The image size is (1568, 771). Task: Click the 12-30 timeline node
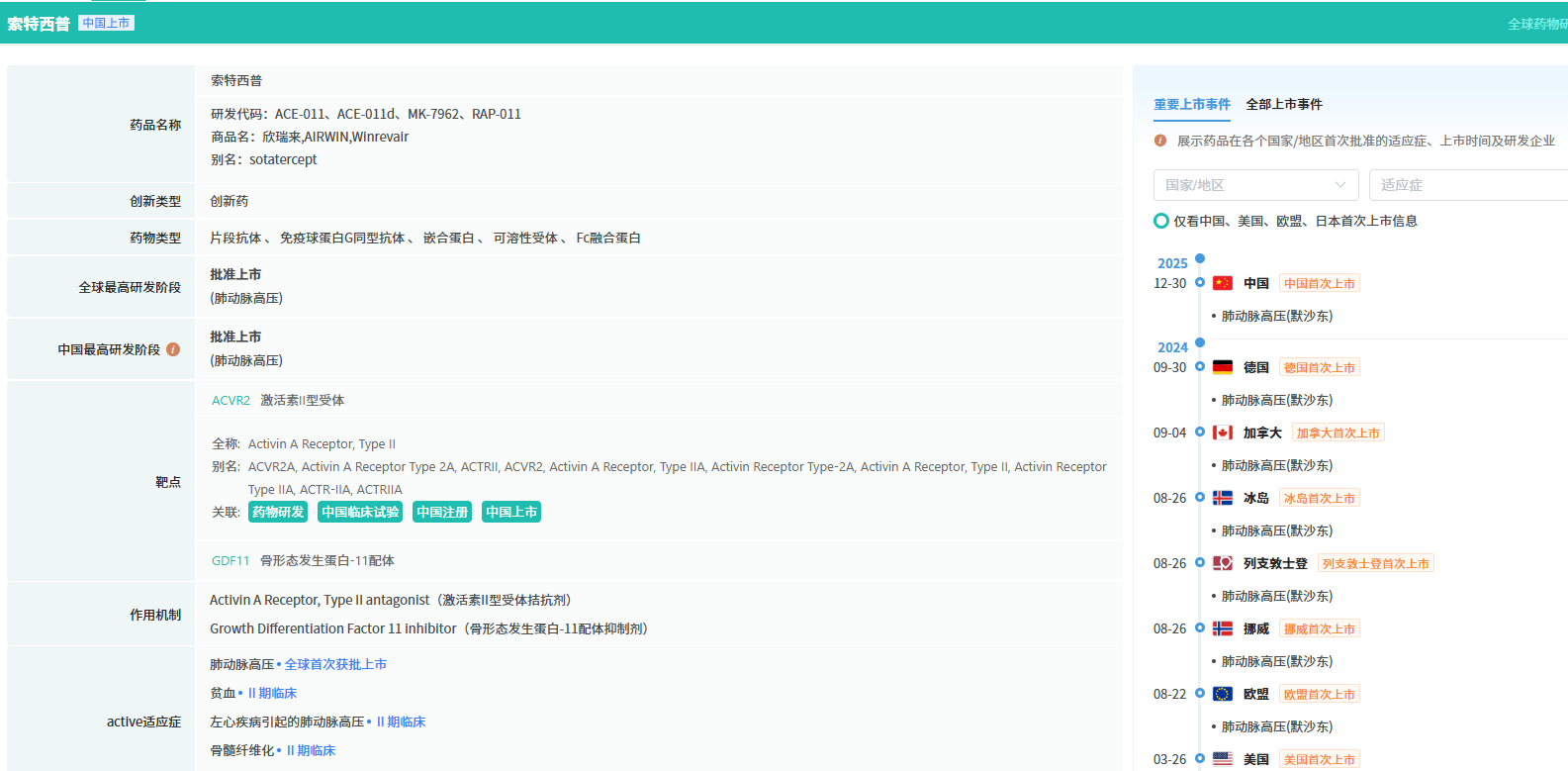(x=1200, y=282)
